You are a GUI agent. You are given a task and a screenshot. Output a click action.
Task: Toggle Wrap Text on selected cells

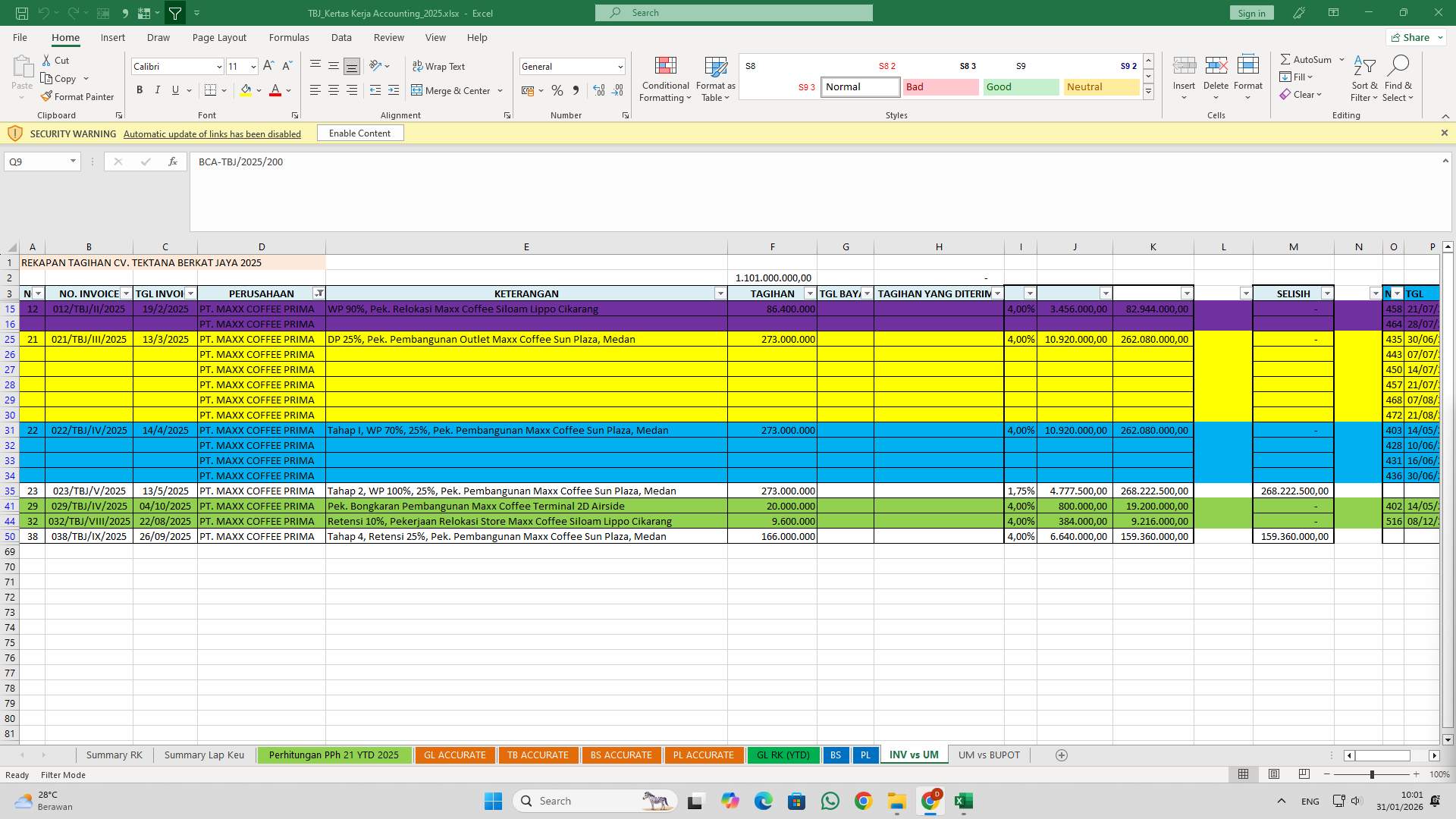(x=439, y=66)
